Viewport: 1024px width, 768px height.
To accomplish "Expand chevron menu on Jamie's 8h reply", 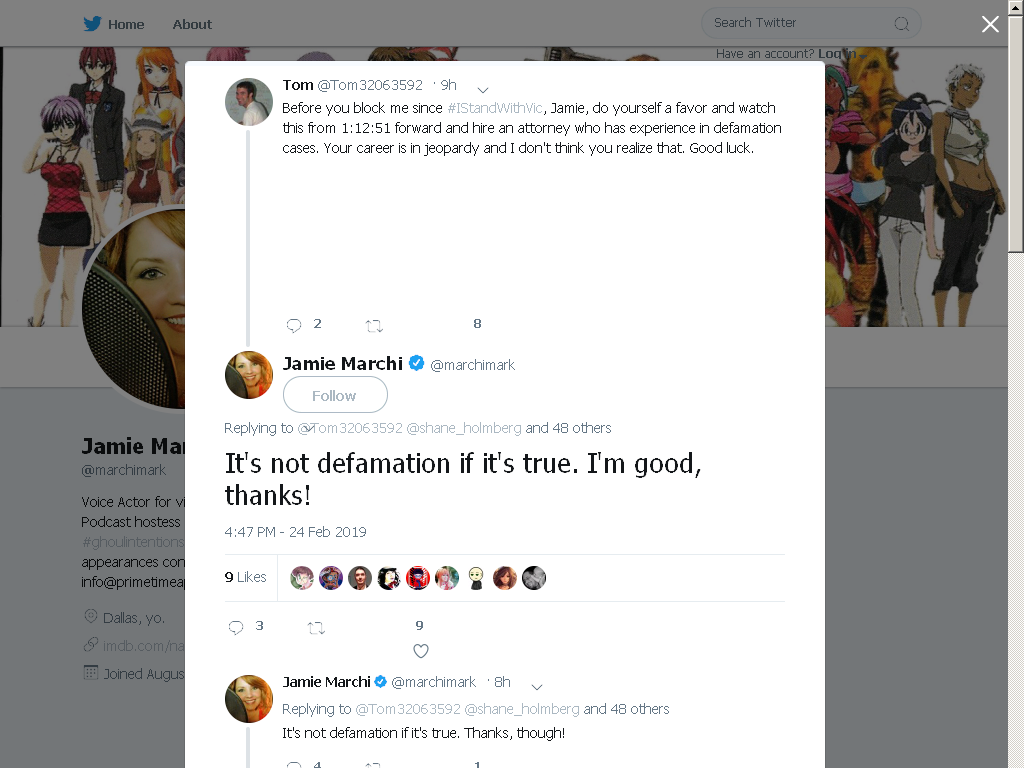I will [537, 686].
